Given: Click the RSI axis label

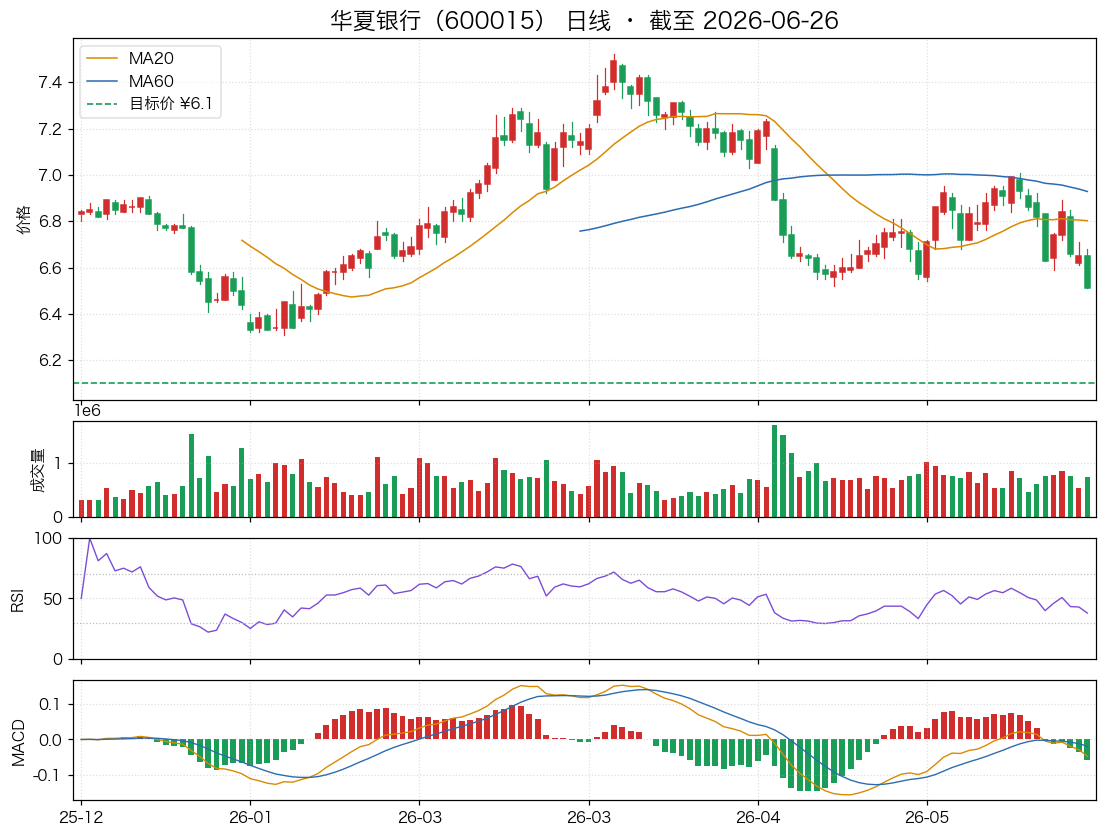Looking at the screenshot, I should click(18, 600).
